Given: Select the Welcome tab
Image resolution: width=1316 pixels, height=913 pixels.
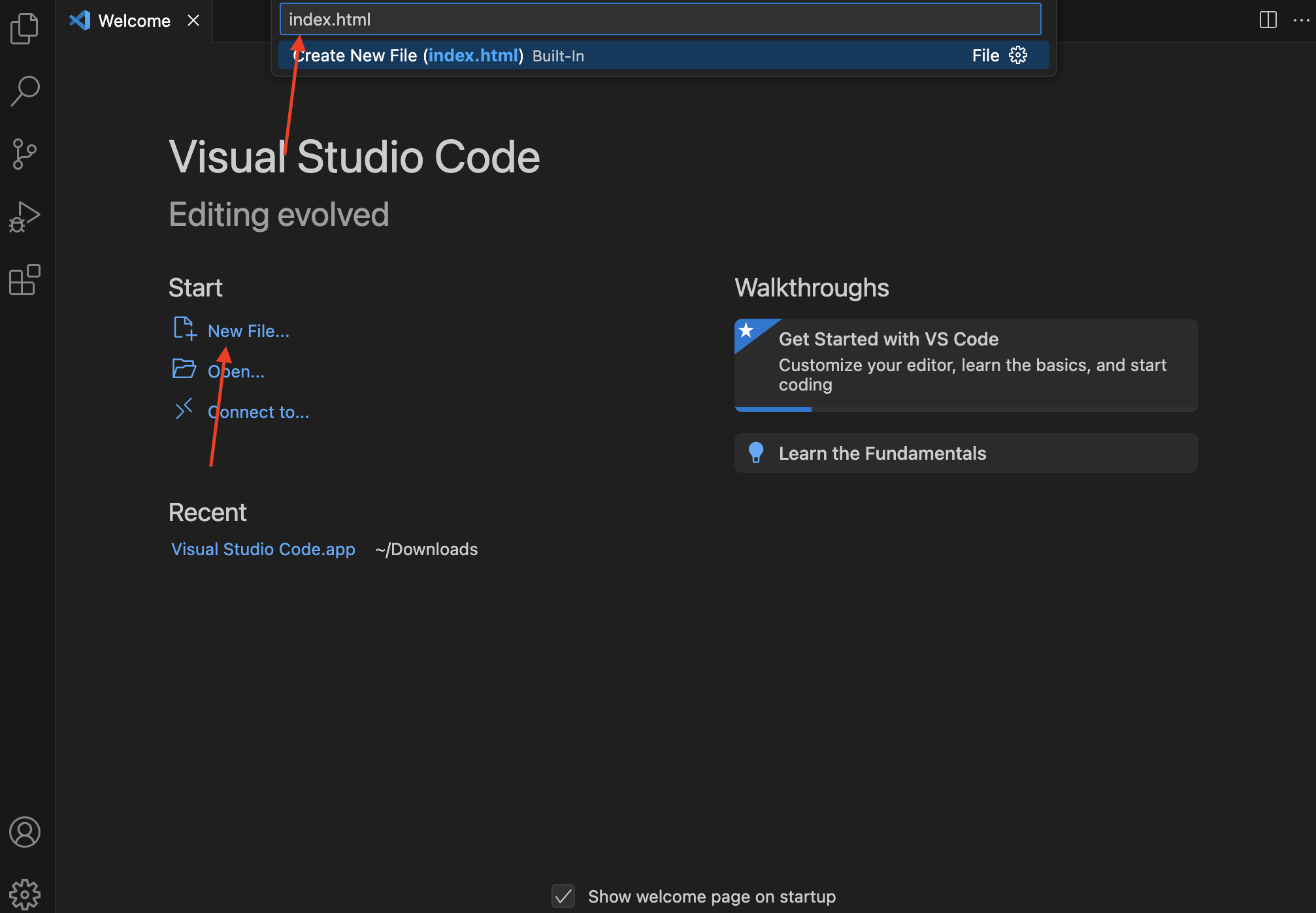Looking at the screenshot, I should pos(134,21).
